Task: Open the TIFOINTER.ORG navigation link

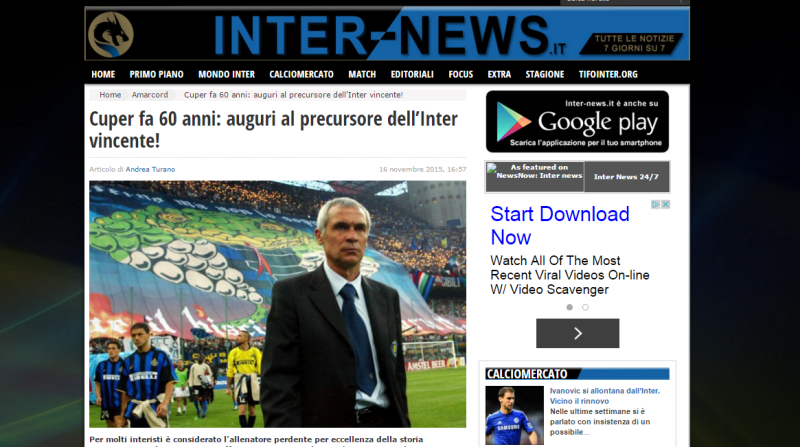Action: pos(608,74)
